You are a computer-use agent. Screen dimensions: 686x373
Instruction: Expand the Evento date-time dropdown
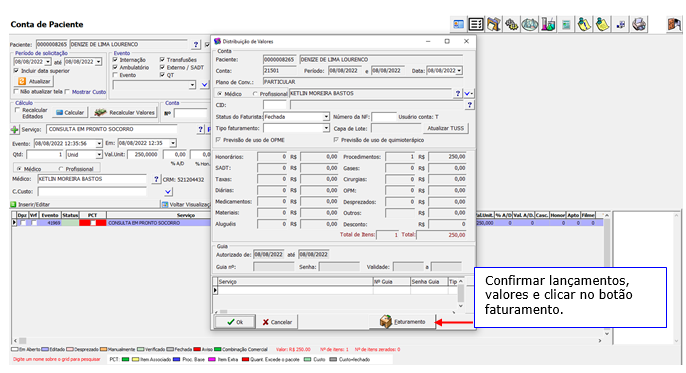(99, 143)
